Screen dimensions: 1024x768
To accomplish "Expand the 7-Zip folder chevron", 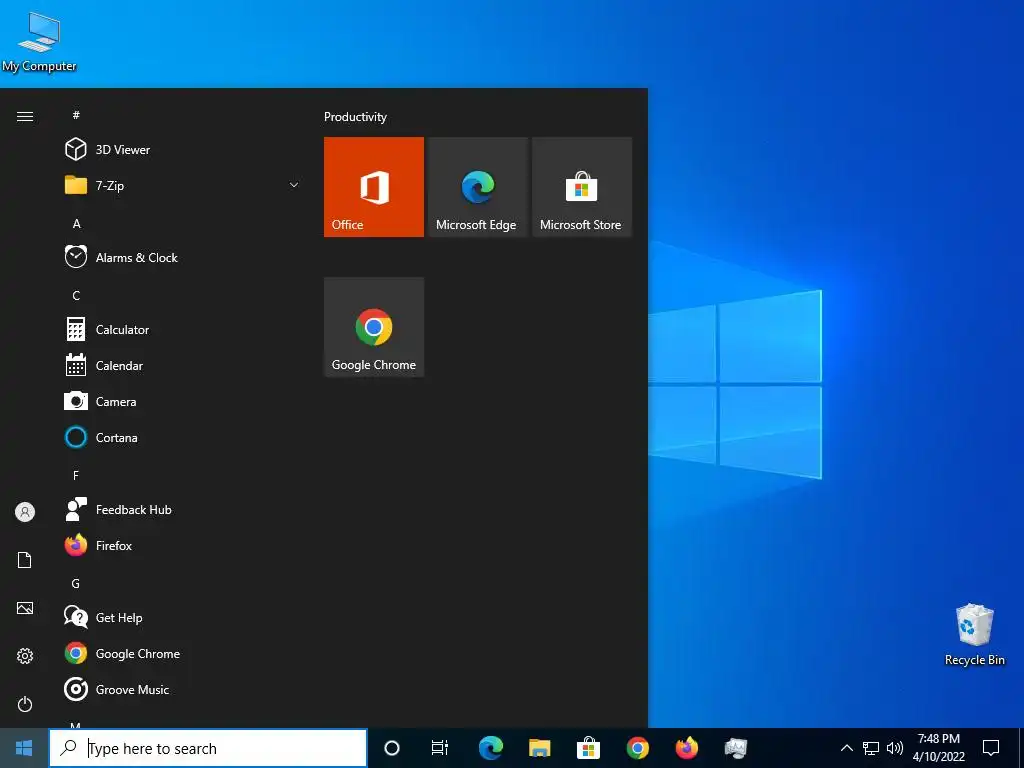I will (x=294, y=185).
